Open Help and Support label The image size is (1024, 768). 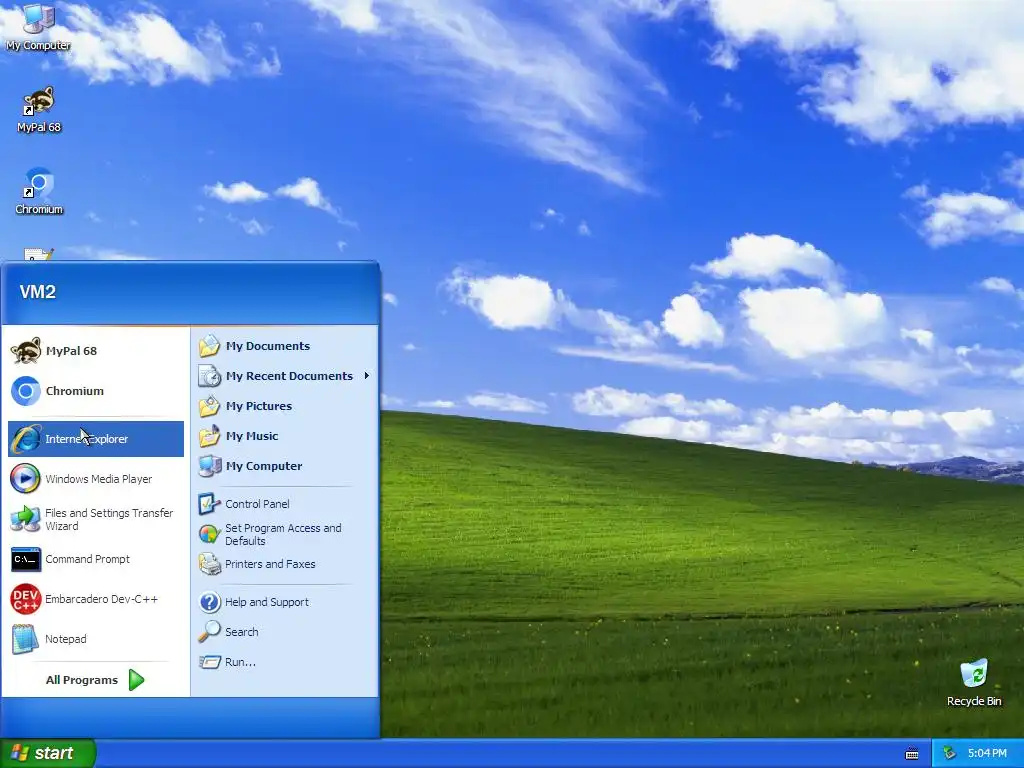pos(267,602)
